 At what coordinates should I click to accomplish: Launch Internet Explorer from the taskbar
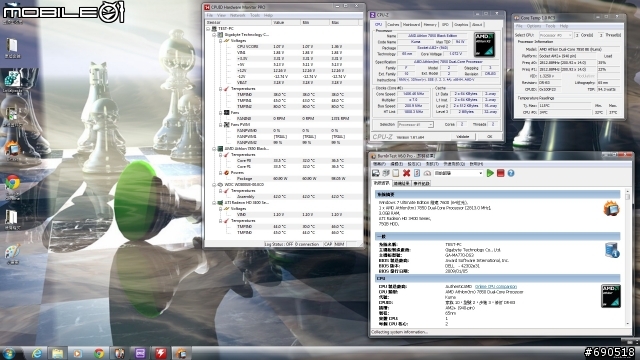click(36, 353)
